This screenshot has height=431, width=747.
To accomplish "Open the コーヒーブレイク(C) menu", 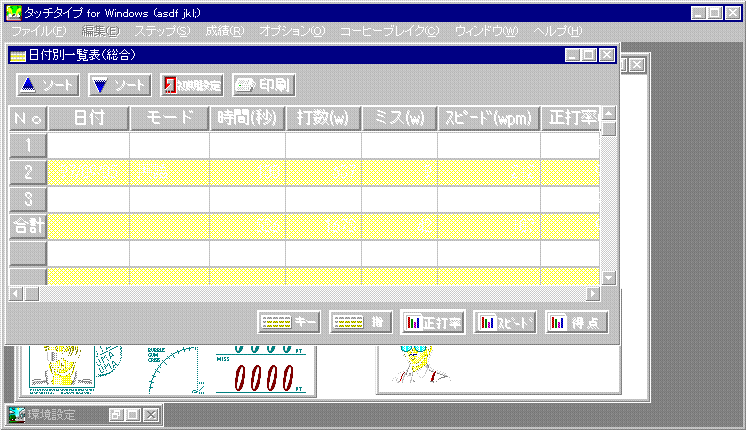I will tap(389, 31).
